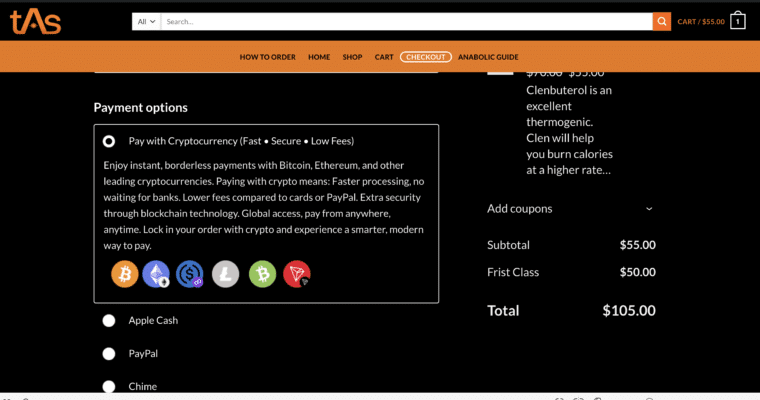Expand the Add coupons section
760x400 pixels.
pos(570,209)
